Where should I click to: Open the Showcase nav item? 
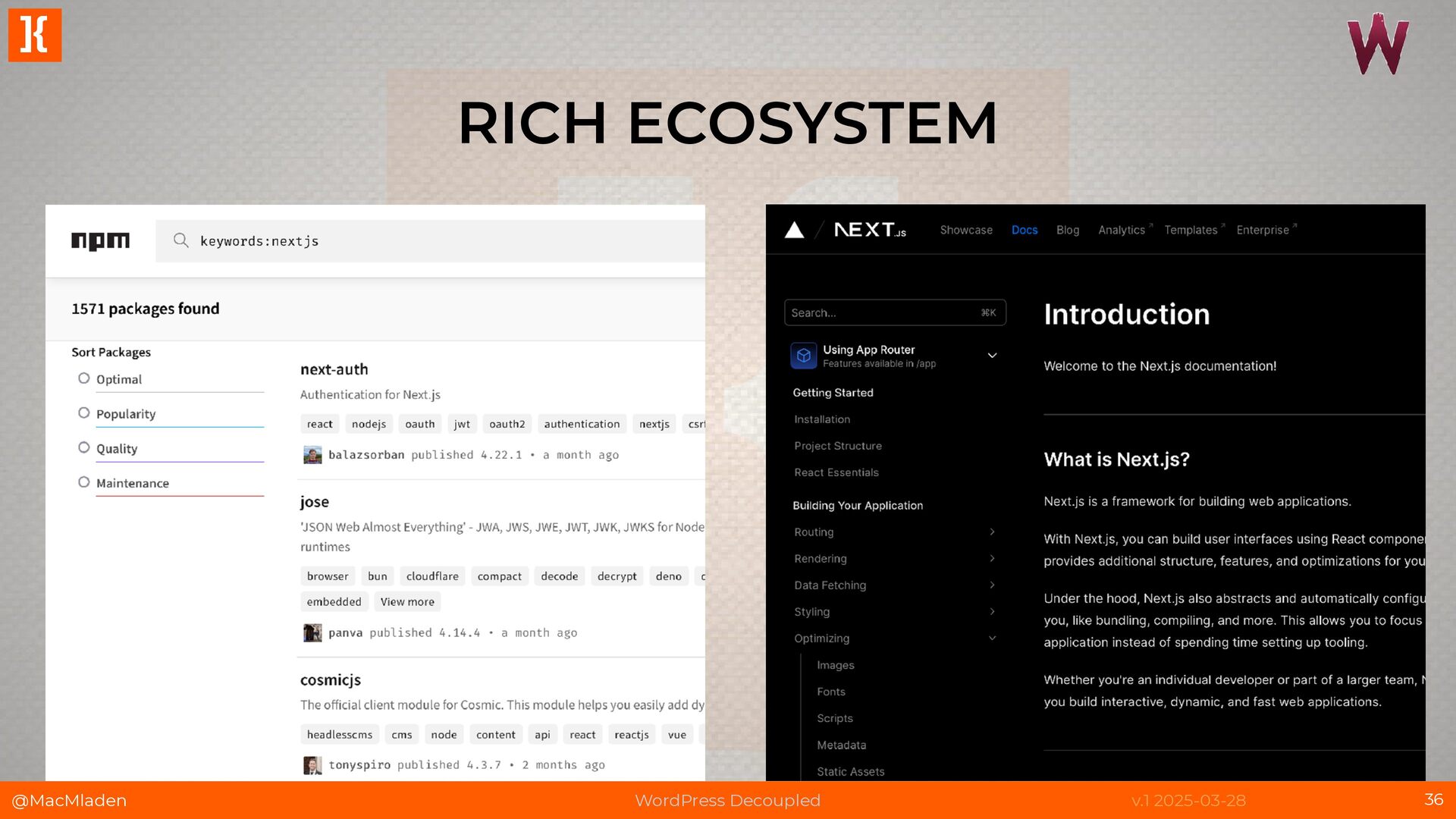tap(966, 230)
